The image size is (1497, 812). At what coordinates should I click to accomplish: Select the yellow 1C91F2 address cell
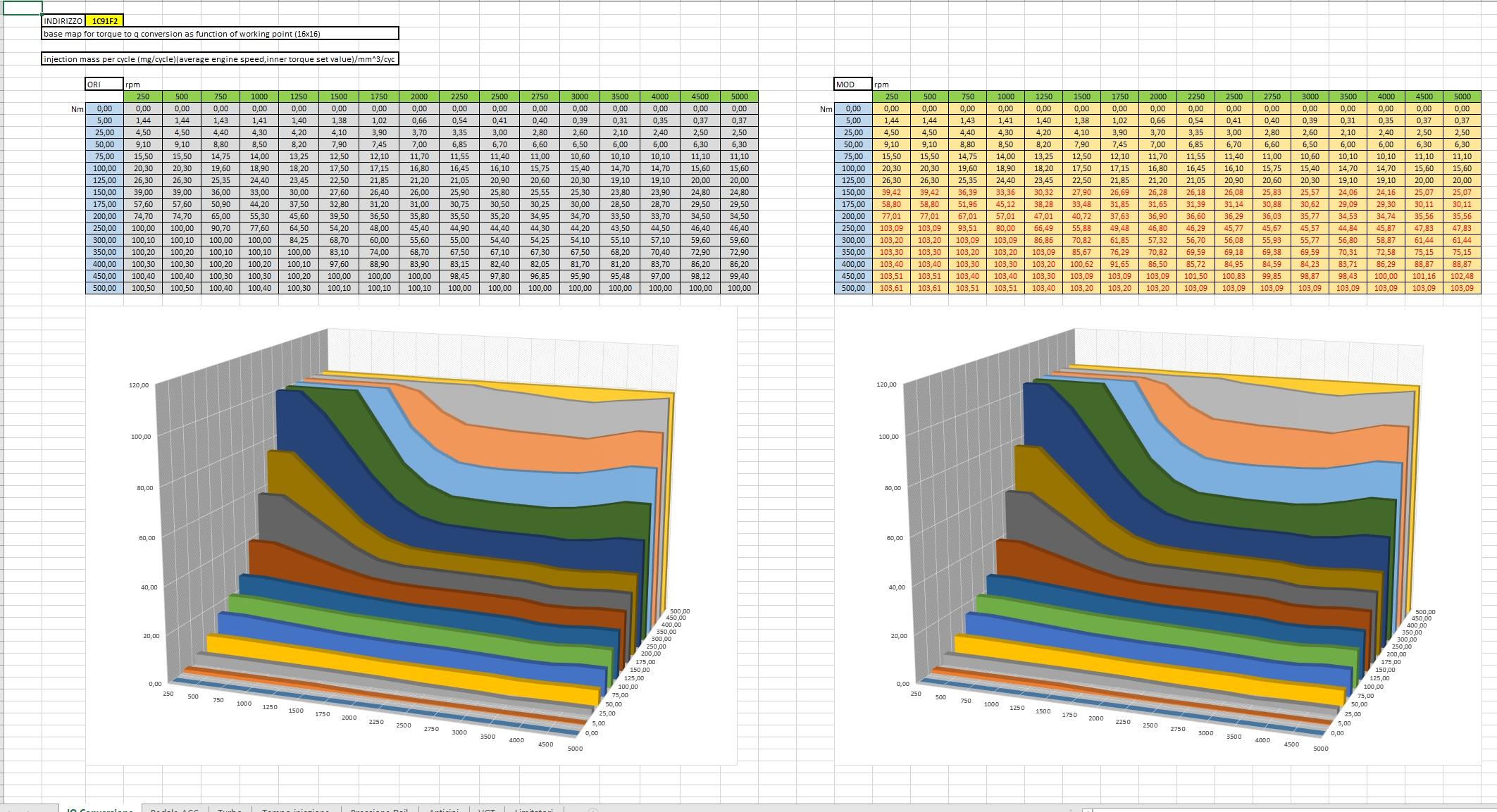104,21
